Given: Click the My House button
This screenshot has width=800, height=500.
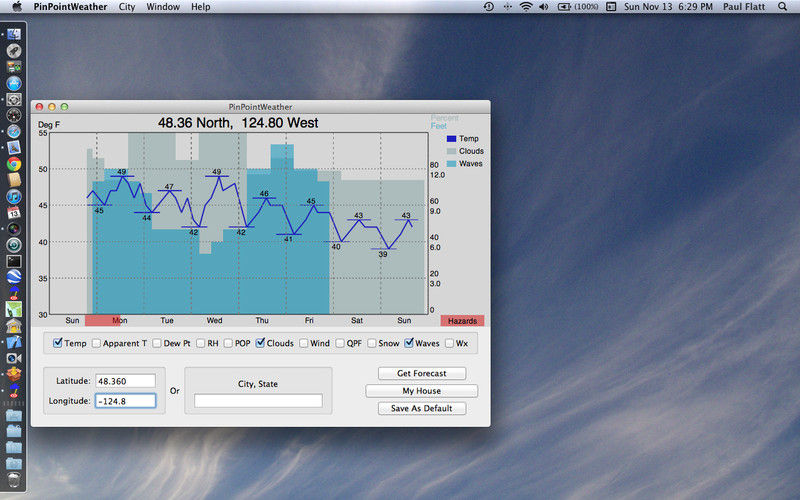Looking at the screenshot, I should coord(421,391).
